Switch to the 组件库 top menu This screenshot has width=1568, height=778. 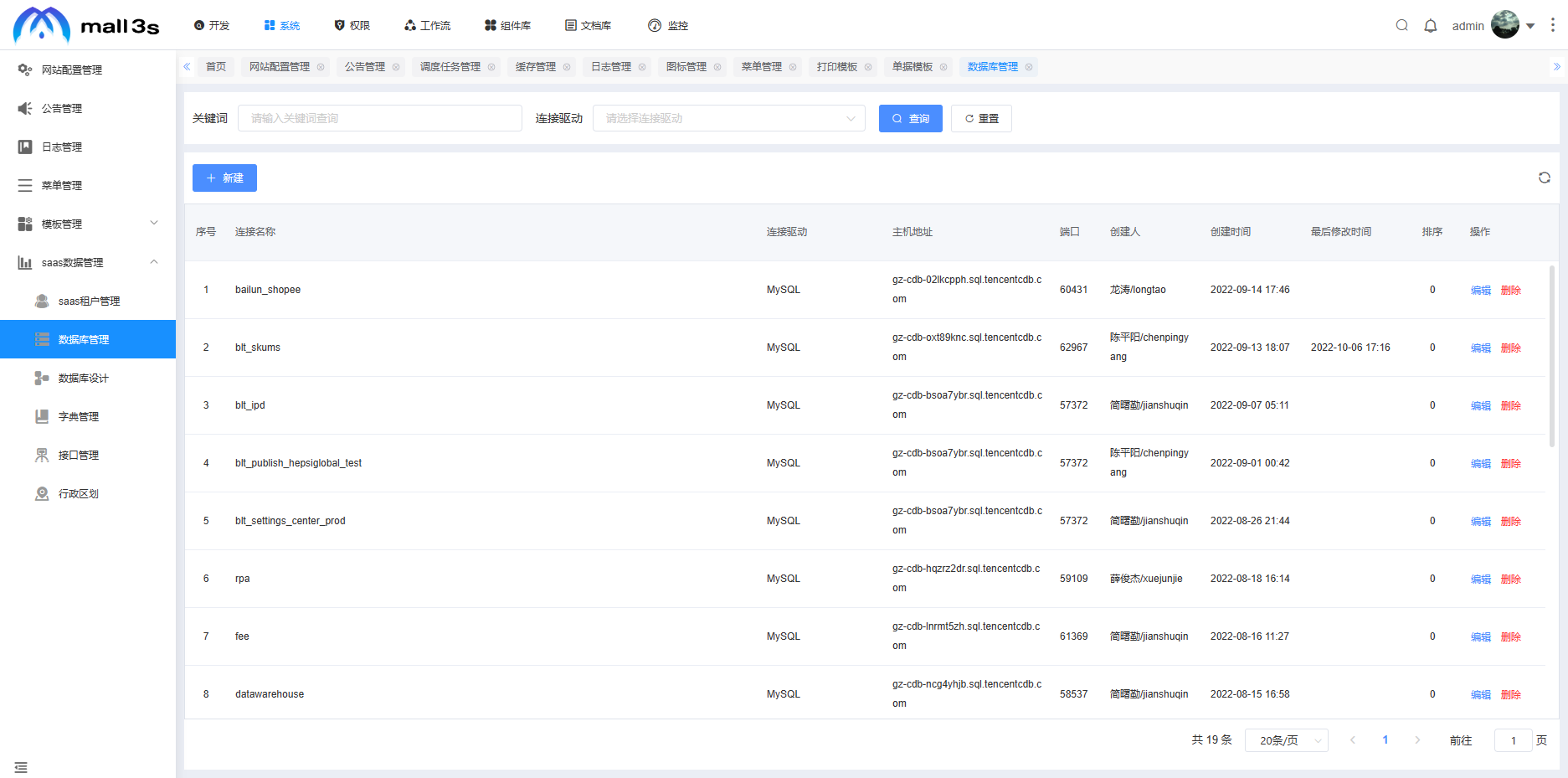[507, 26]
